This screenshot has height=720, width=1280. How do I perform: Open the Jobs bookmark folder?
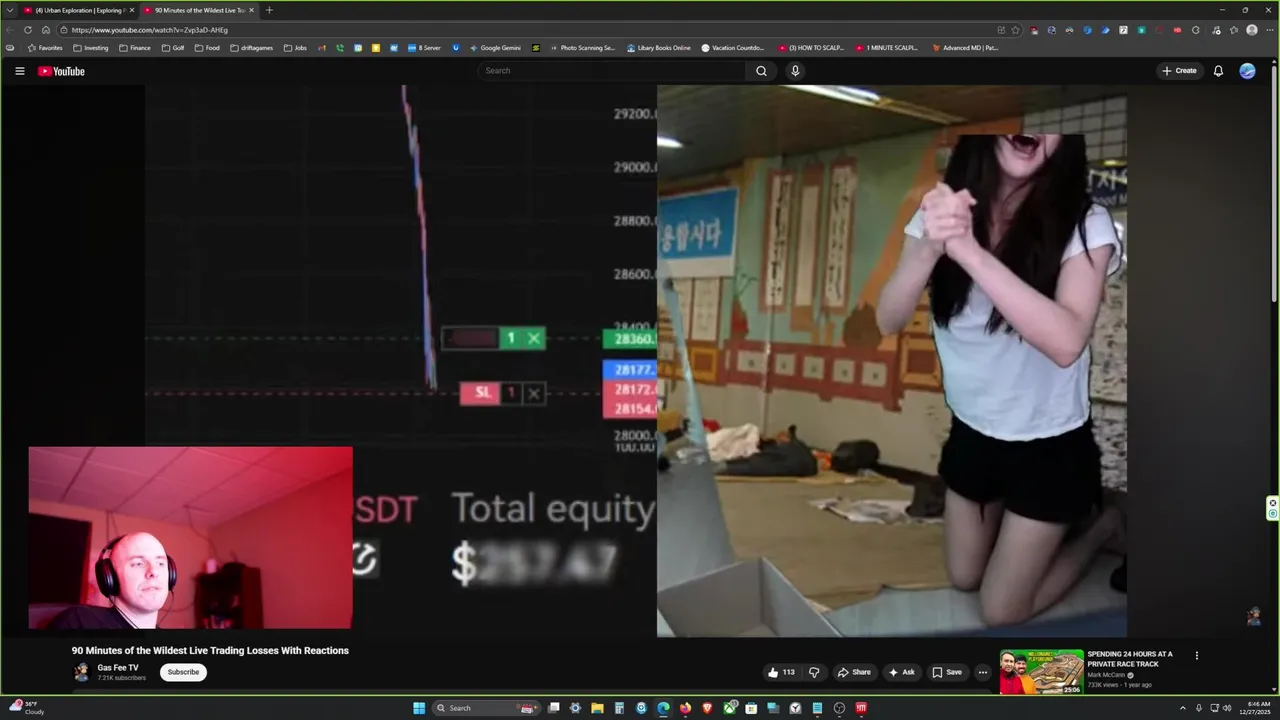tap(295, 48)
